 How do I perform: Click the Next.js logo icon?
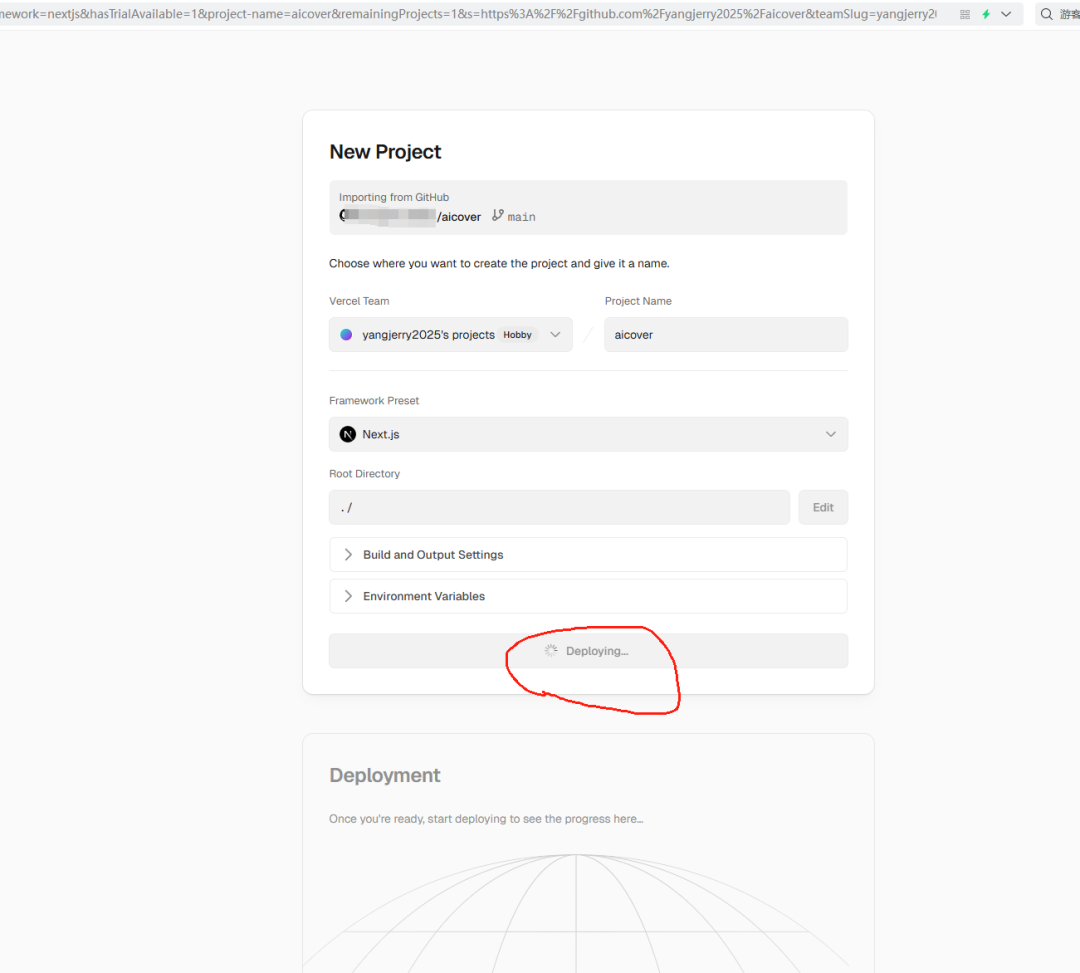(x=348, y=434)
